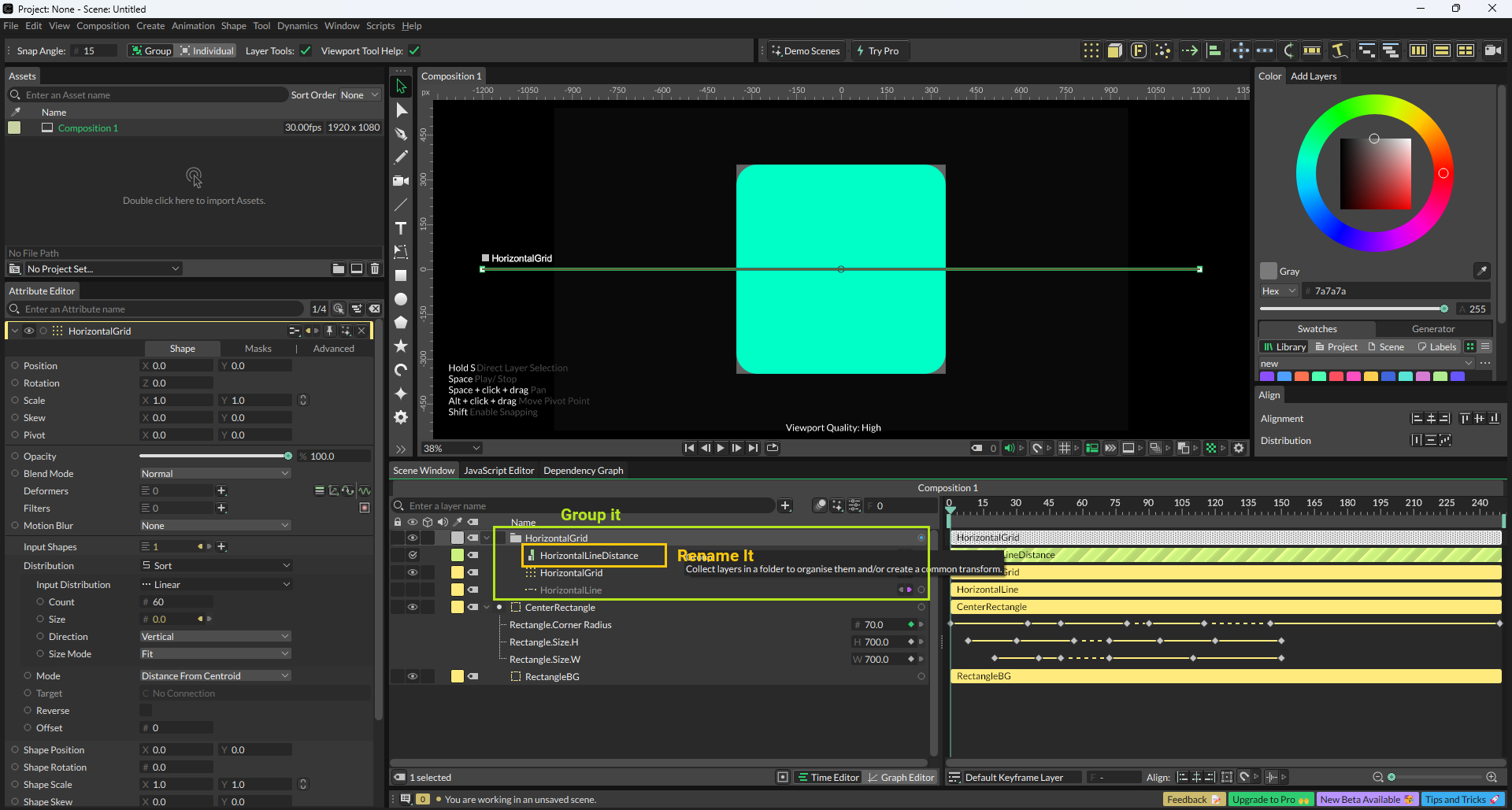This screenshot has height=810, width=1512.
Task: Click the play button in the viewport
Action: [721, 448]
